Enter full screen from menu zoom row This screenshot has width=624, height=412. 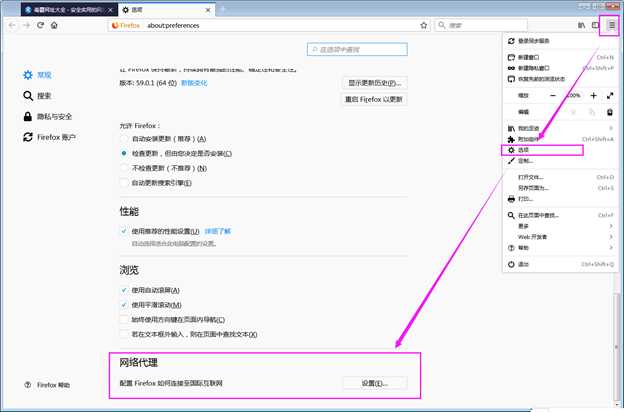610,96
